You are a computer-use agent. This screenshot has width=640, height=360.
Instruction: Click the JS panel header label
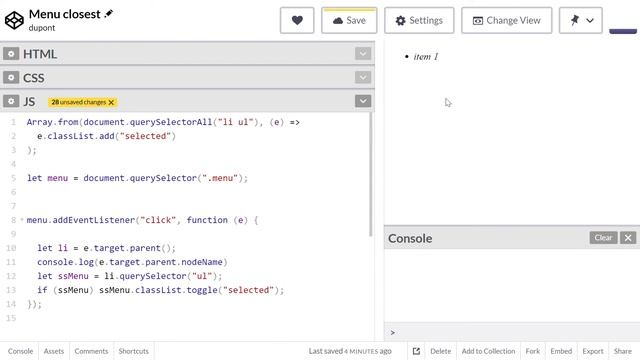[29, 101]
